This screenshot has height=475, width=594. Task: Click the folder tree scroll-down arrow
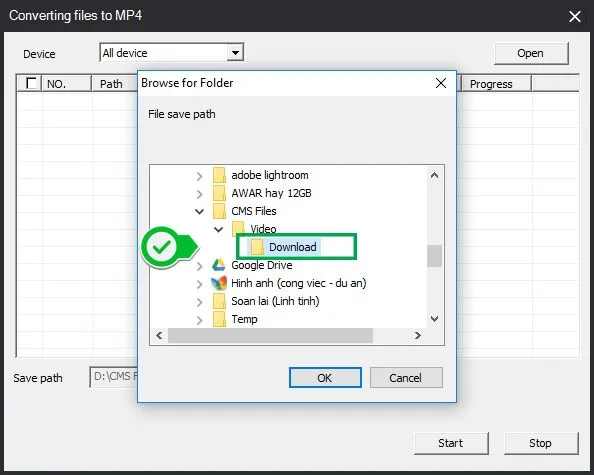(435, 319)
